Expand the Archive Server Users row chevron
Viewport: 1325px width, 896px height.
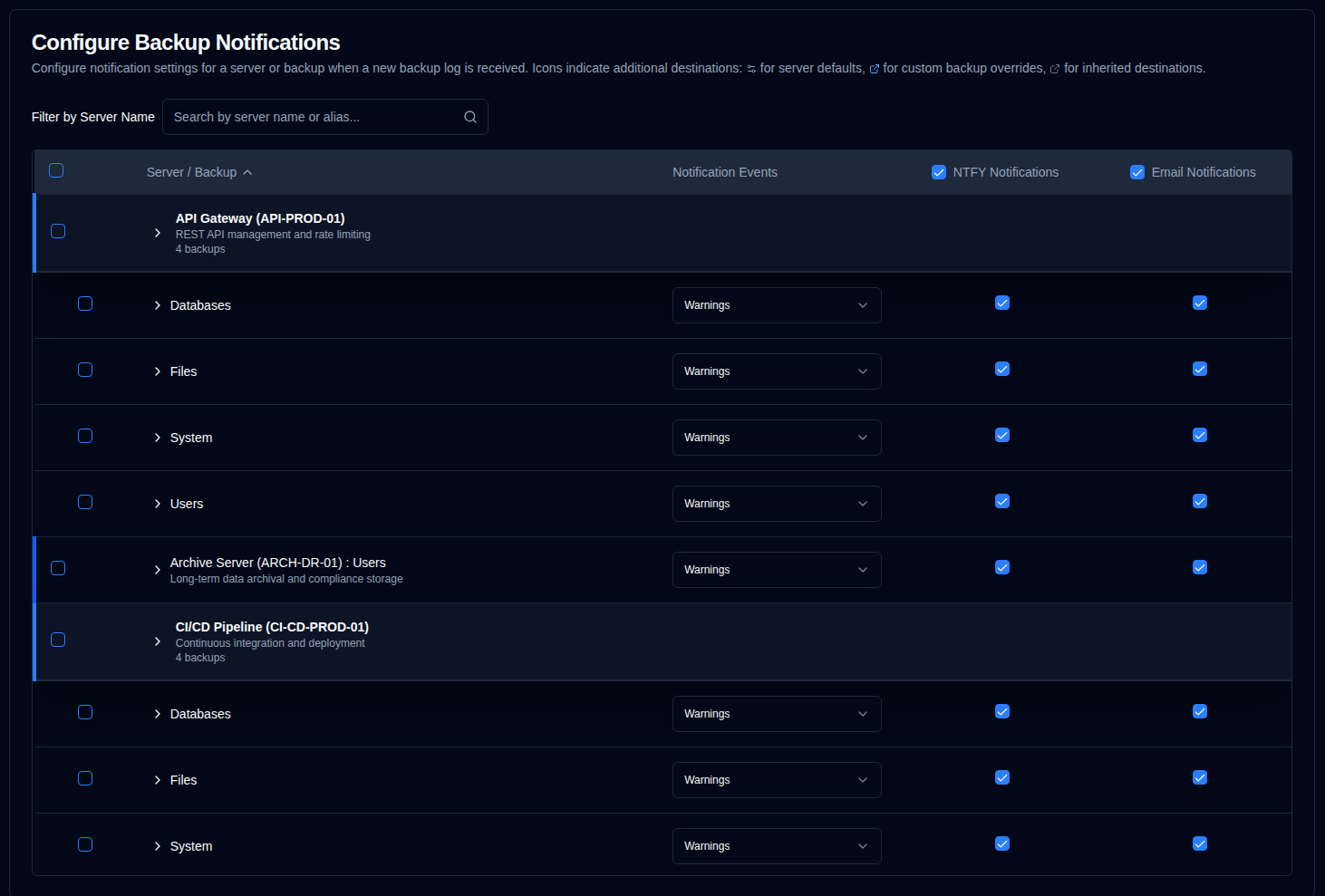click(158, 570)
